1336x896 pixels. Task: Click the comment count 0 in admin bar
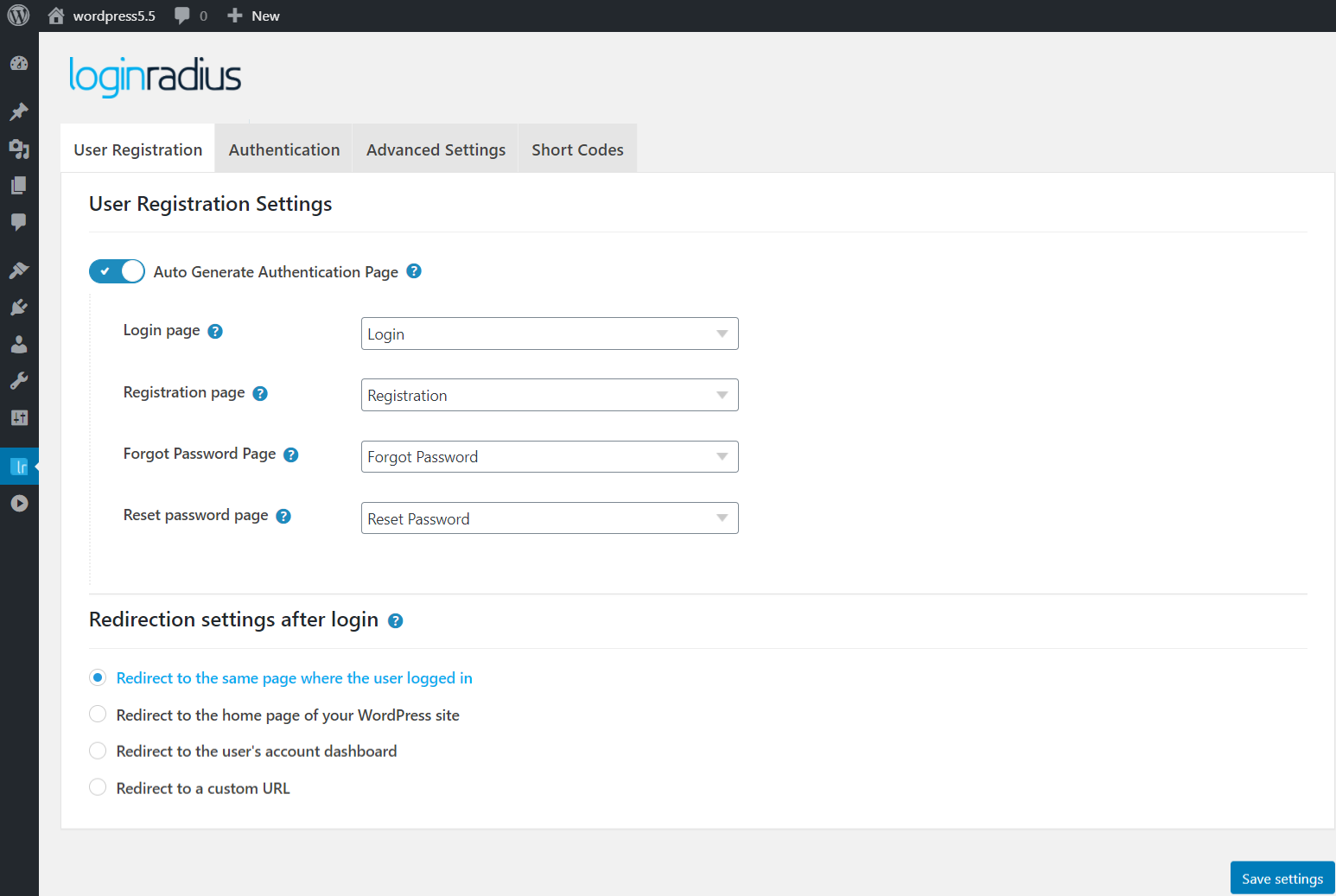coord(203,16)
